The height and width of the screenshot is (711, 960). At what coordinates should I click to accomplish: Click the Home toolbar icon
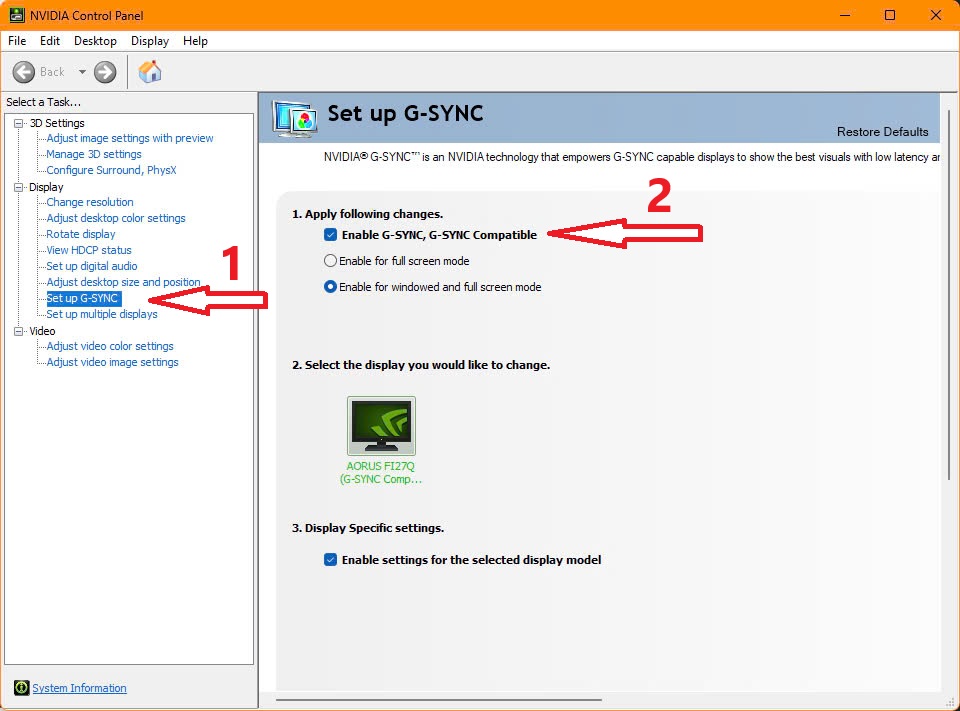[149, 72]
